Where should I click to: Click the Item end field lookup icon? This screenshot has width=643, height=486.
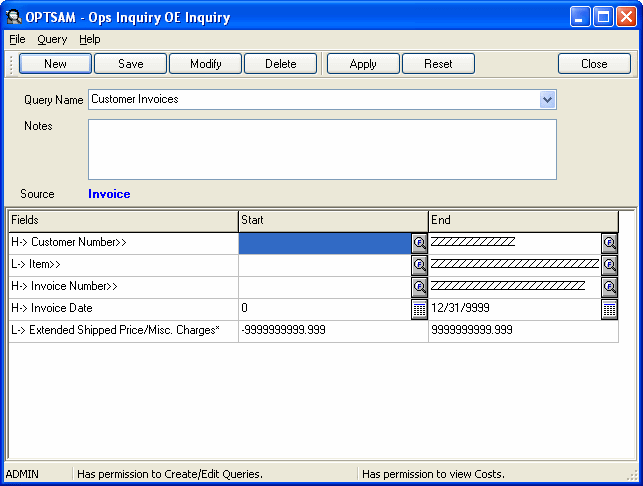point(609,265)
